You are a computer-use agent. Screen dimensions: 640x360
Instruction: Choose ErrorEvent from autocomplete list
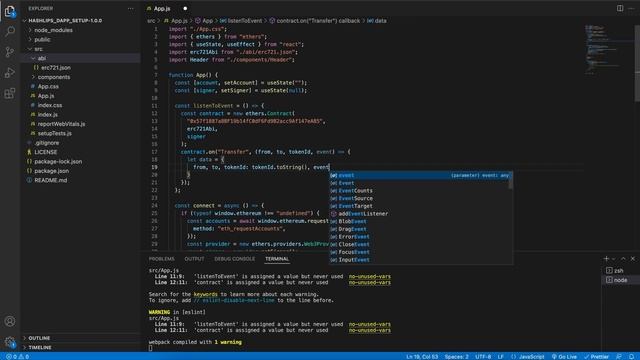click(x=419, y=237)
